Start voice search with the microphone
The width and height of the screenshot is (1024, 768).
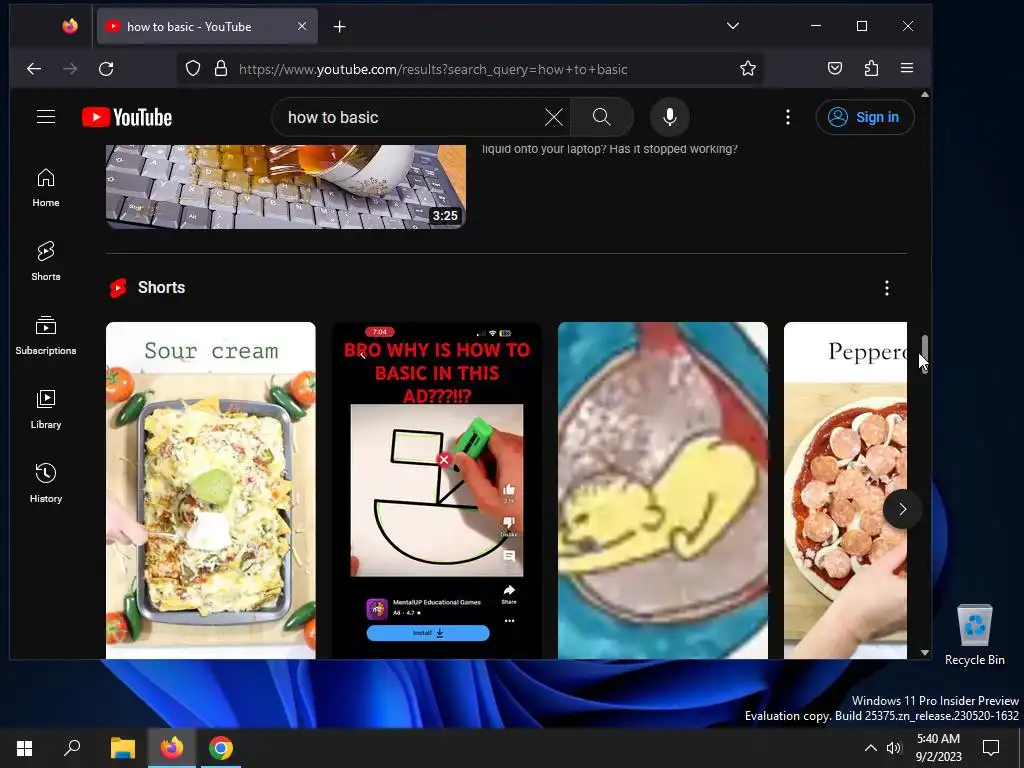pos(669,118)
